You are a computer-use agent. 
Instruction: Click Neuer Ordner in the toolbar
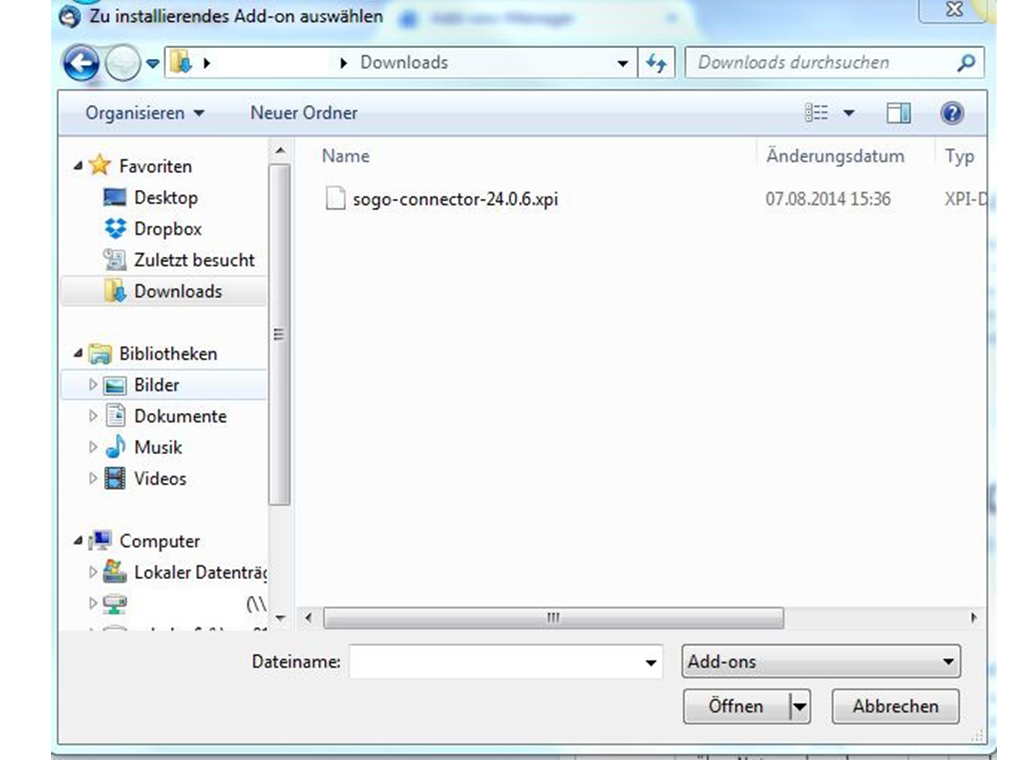303,113
